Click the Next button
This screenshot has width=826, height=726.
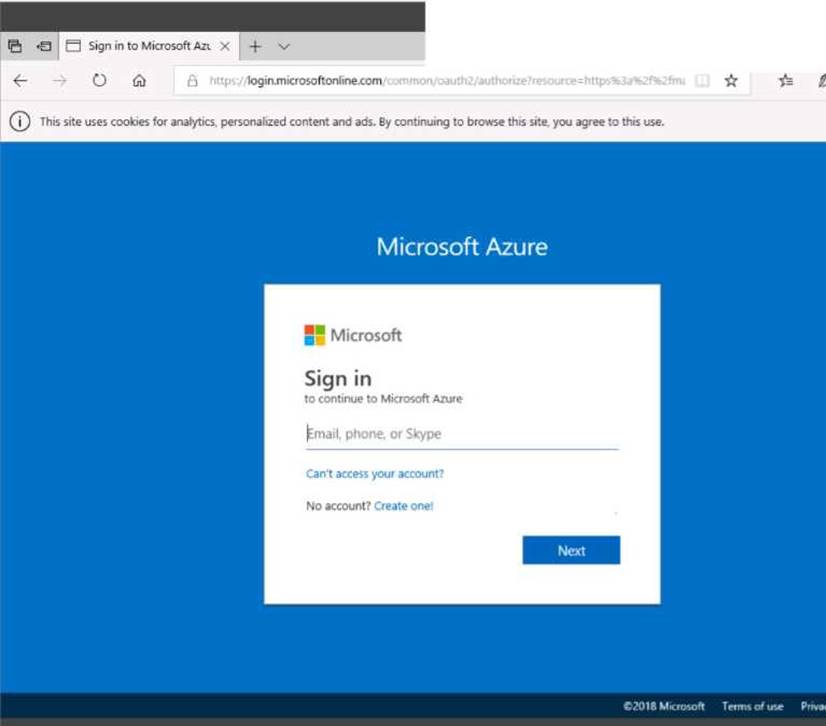[x=571, y=550]
